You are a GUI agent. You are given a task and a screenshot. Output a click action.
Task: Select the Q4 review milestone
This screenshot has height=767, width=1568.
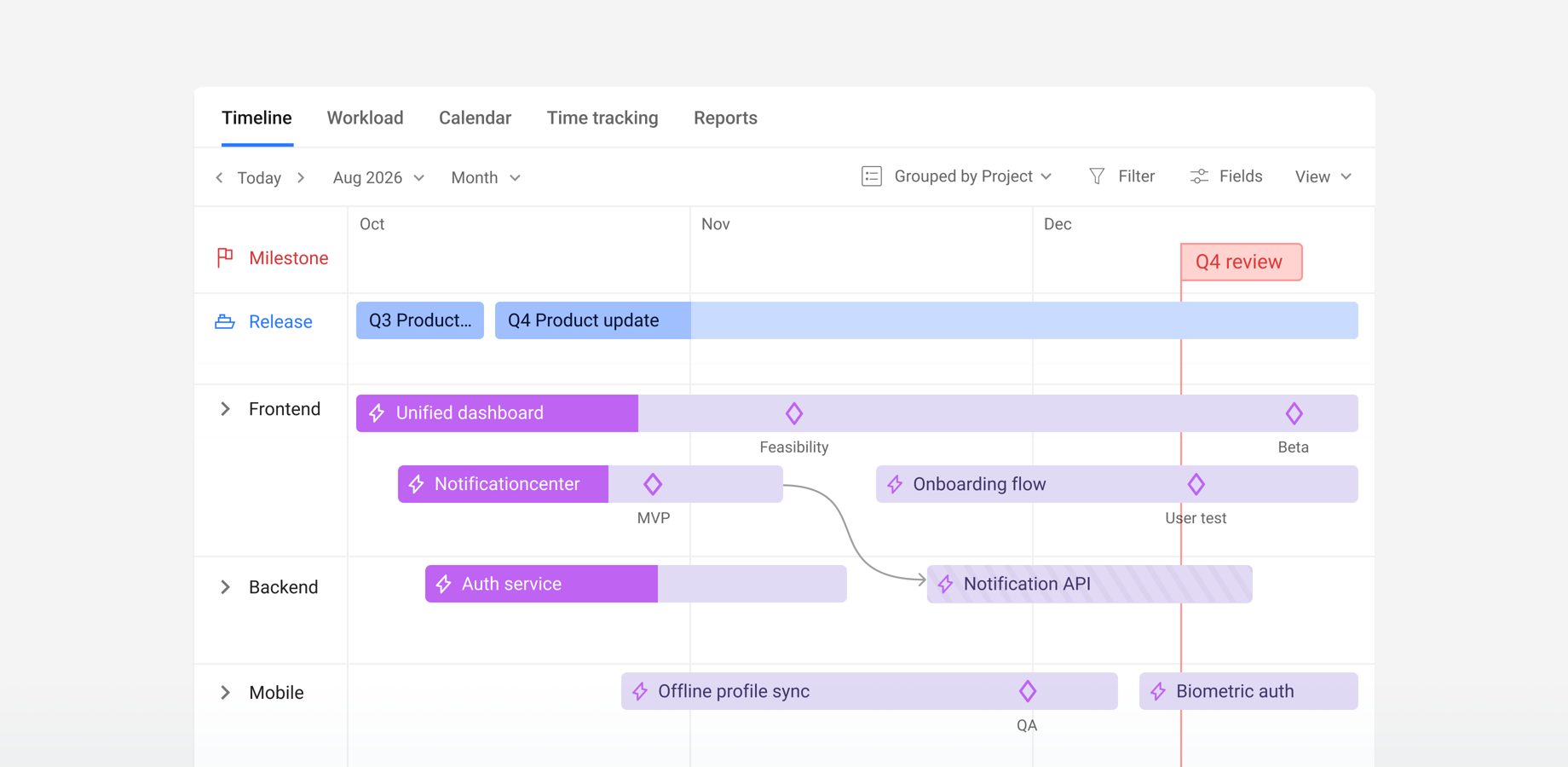coord(1240,262)
